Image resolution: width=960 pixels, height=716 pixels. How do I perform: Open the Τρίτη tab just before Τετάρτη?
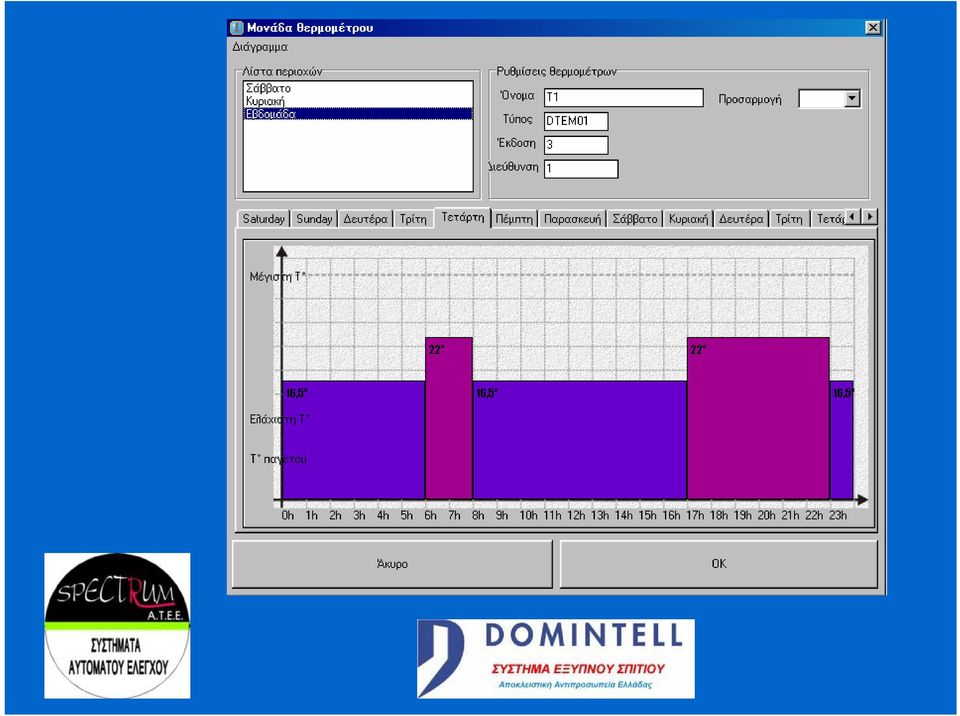413,219
